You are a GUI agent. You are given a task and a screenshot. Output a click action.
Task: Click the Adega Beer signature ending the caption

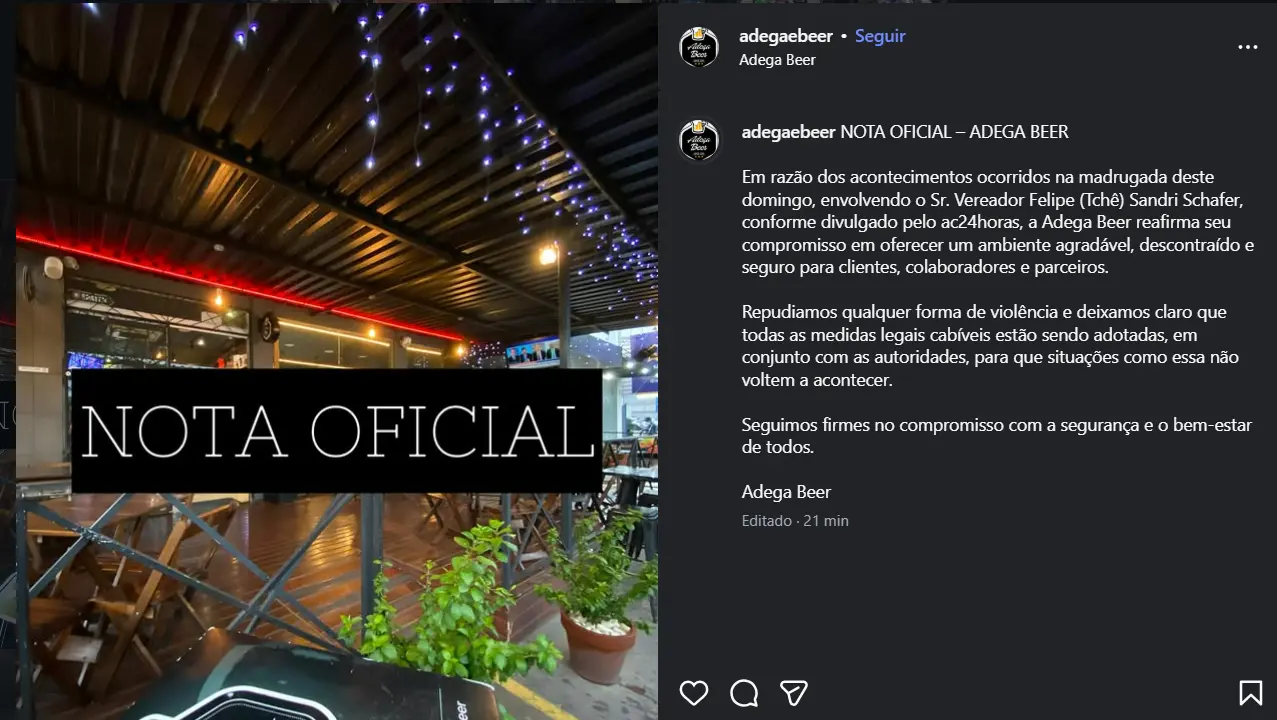786,492
